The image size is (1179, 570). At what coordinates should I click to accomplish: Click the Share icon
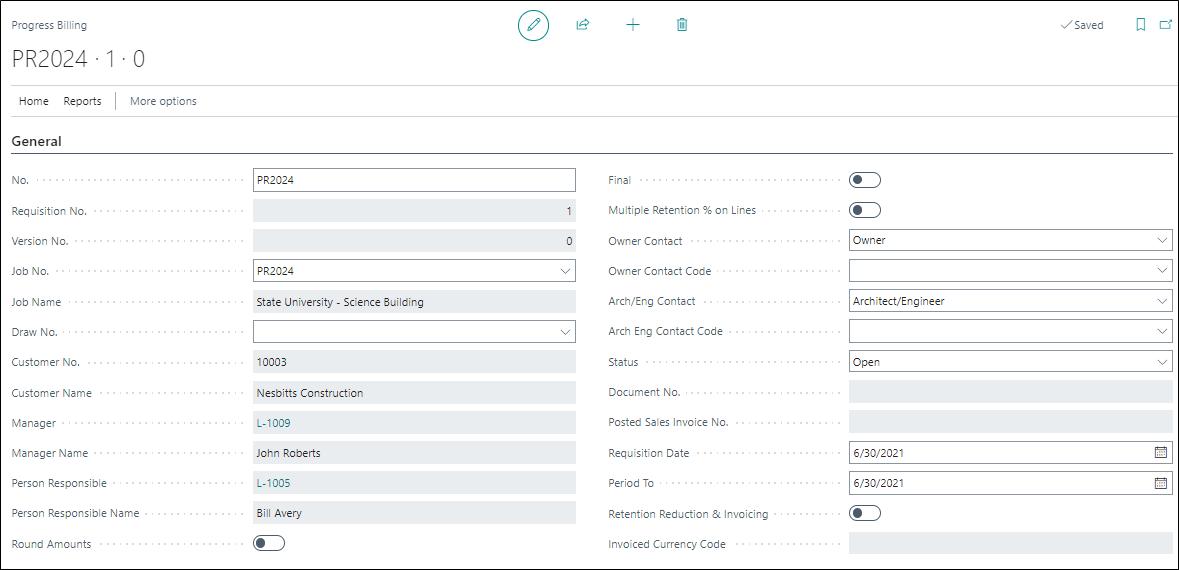[x=583, y=25]
